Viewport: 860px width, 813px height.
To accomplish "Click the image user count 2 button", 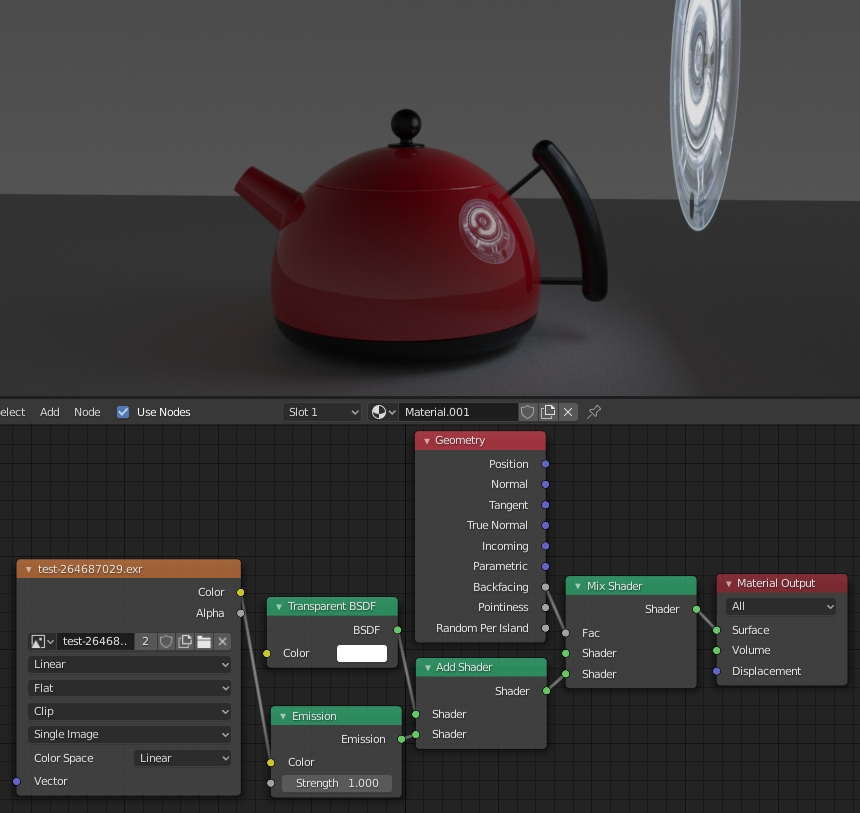I will point(145,641).
